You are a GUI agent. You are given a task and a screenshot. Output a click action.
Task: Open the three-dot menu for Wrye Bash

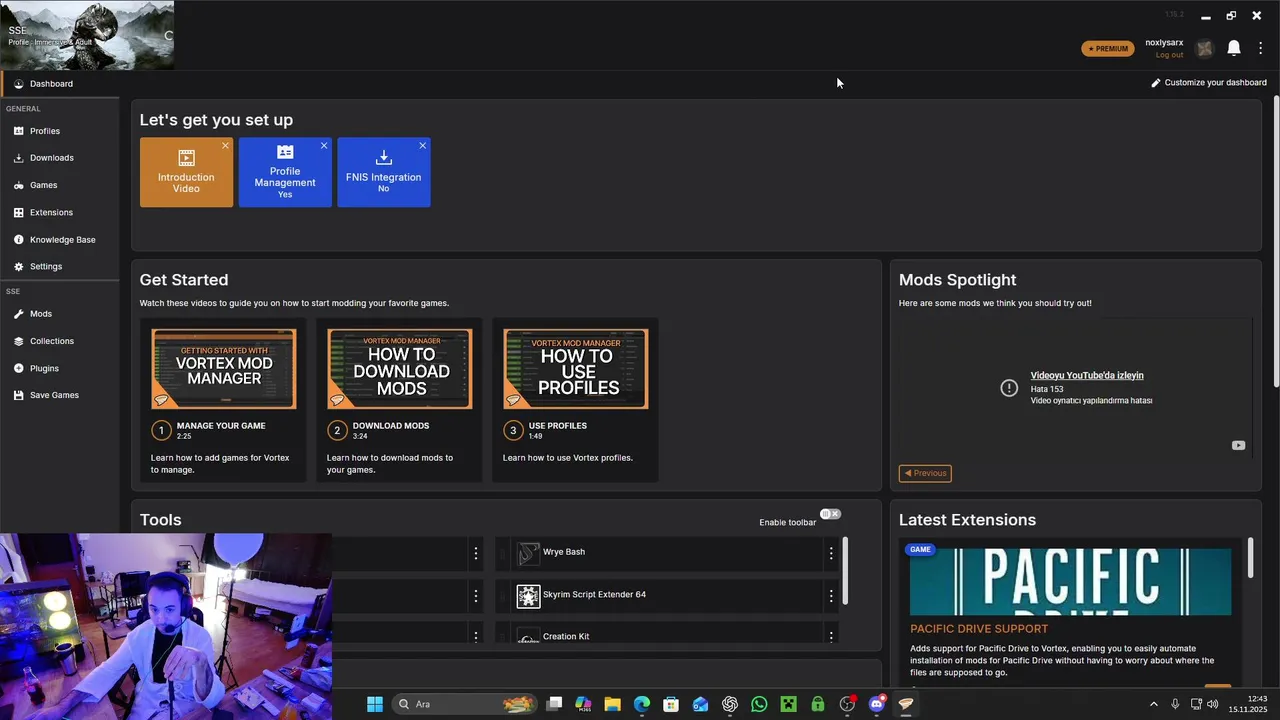(830, 552)
